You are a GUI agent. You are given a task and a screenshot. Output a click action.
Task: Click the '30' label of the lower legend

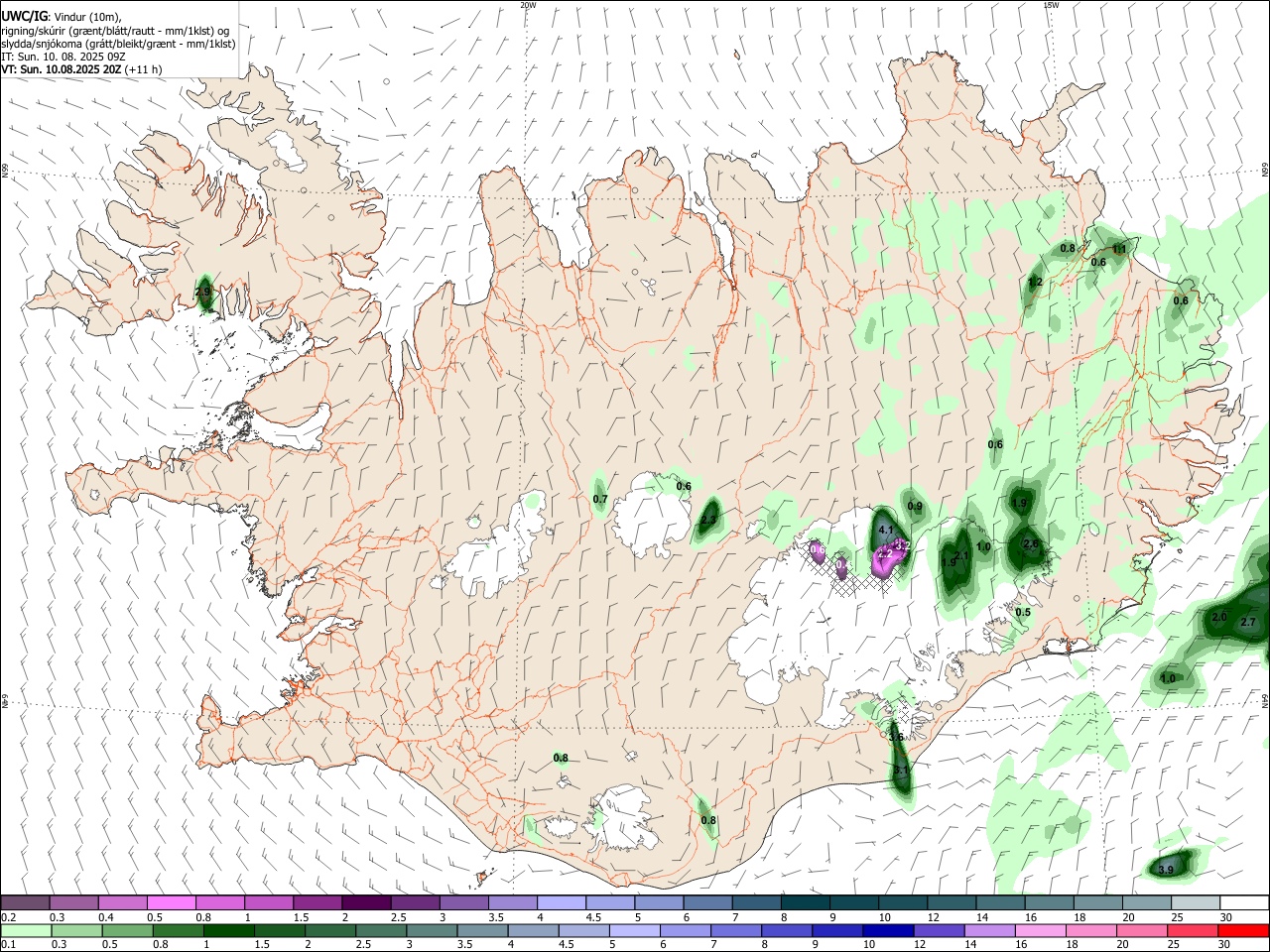[1222, 945]
